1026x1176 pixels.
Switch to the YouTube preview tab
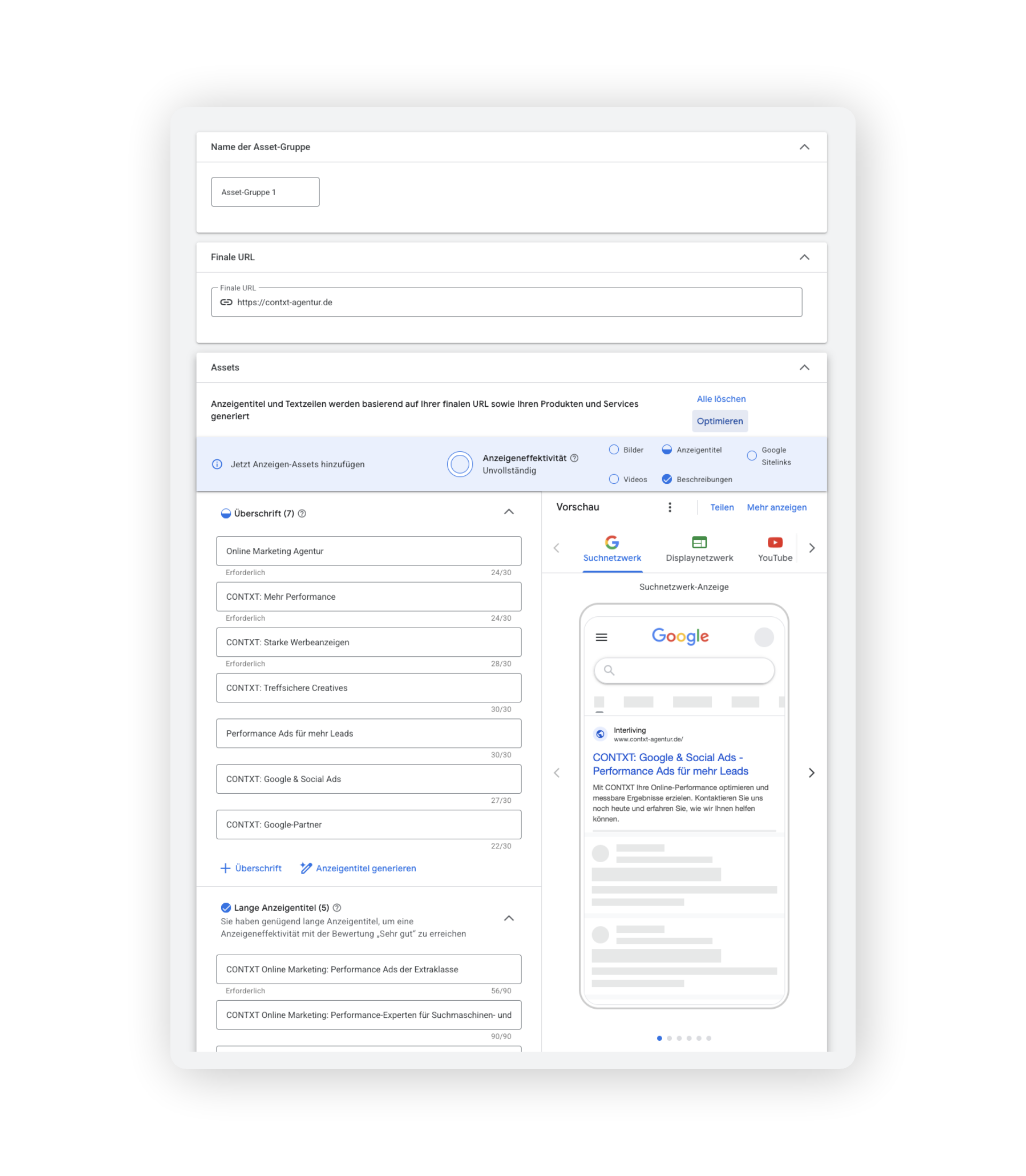pyautogui.click(x=775, y=550)
